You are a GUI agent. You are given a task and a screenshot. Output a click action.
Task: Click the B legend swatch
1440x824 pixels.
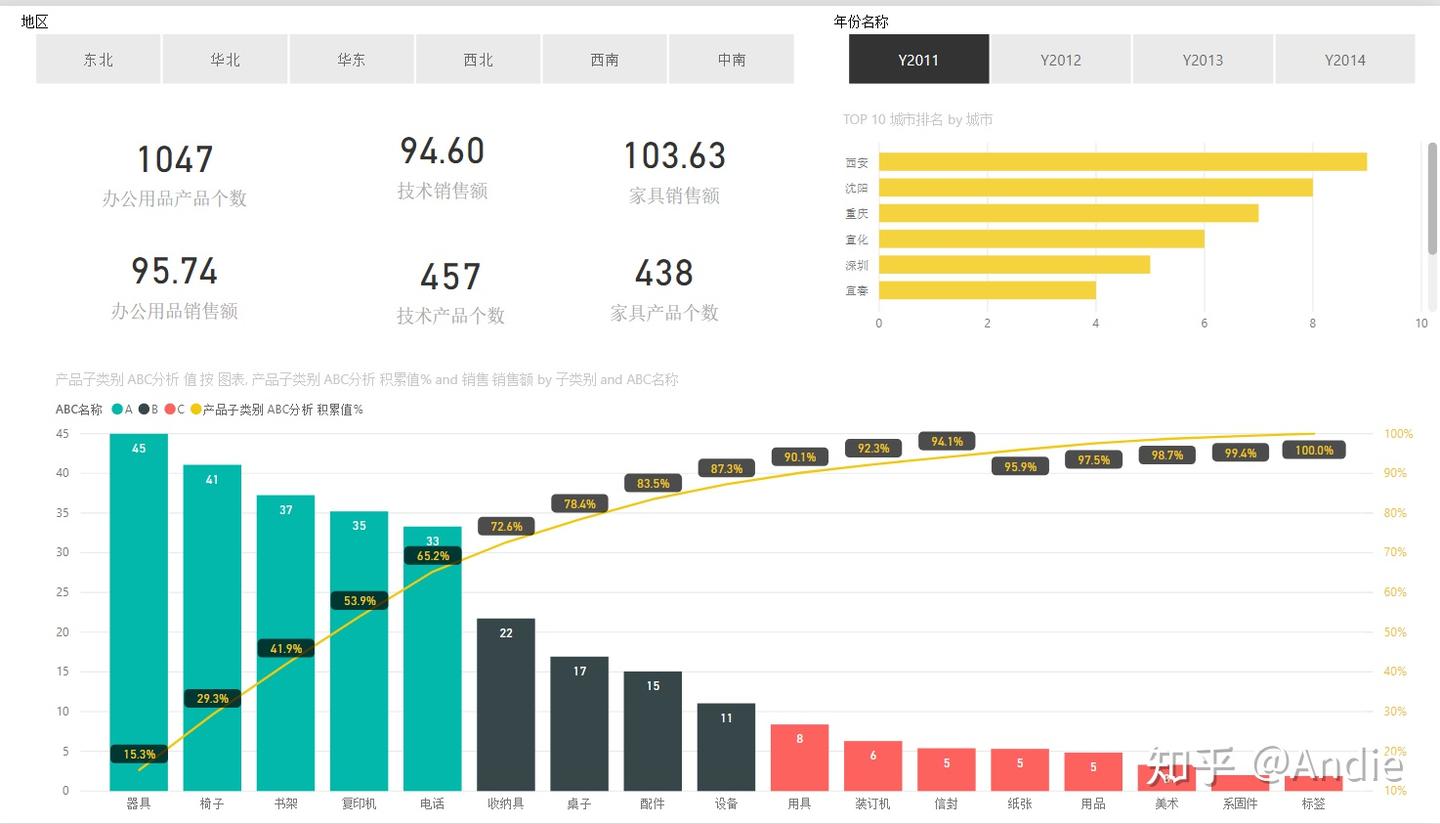point(144,409)
